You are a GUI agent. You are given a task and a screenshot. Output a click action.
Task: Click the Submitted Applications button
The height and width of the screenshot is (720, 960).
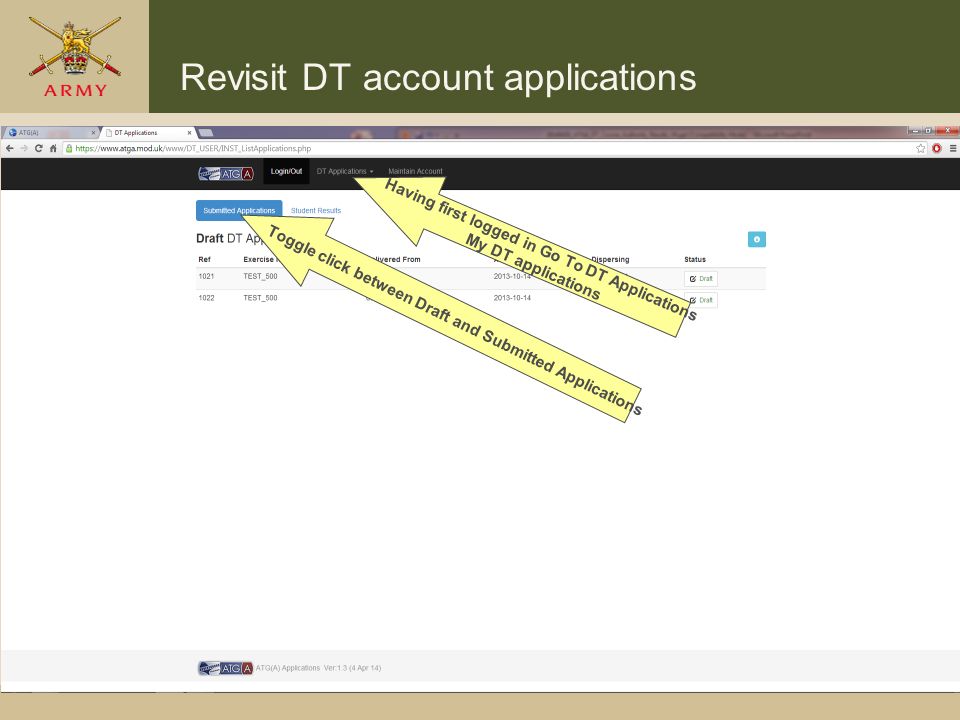point(239,211)
